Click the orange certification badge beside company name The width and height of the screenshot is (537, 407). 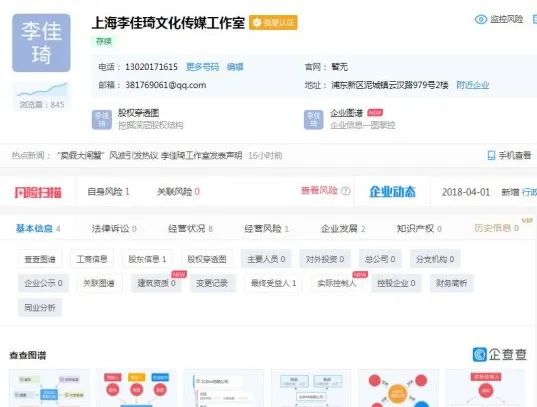pos(273,23)
